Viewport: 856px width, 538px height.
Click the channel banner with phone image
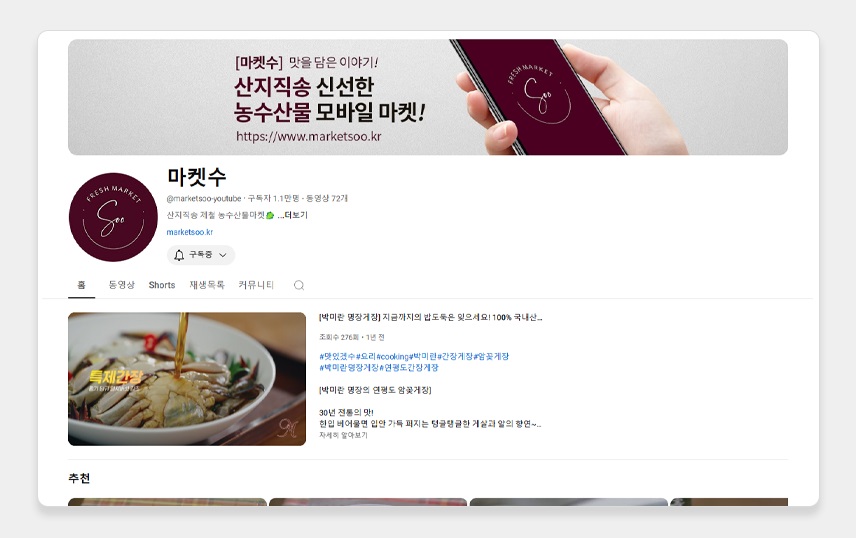[x=428, y=97]
